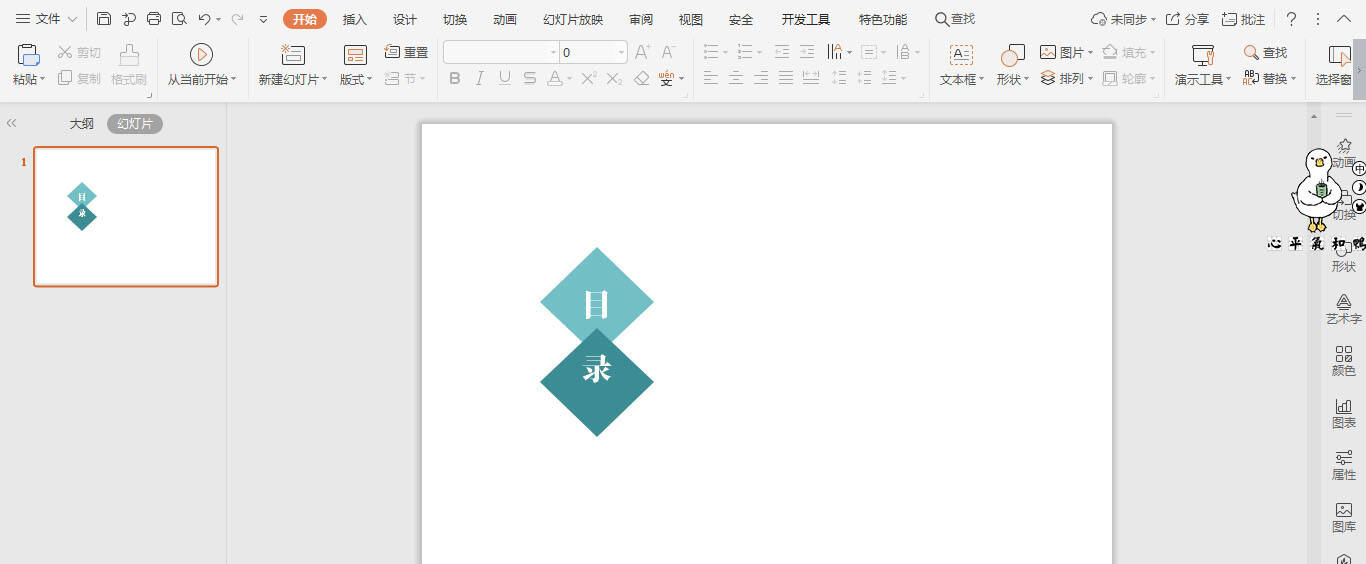Expand the 版式 layout dropdown
This screenshot has height=564, width=1366.
coord(356,79)
